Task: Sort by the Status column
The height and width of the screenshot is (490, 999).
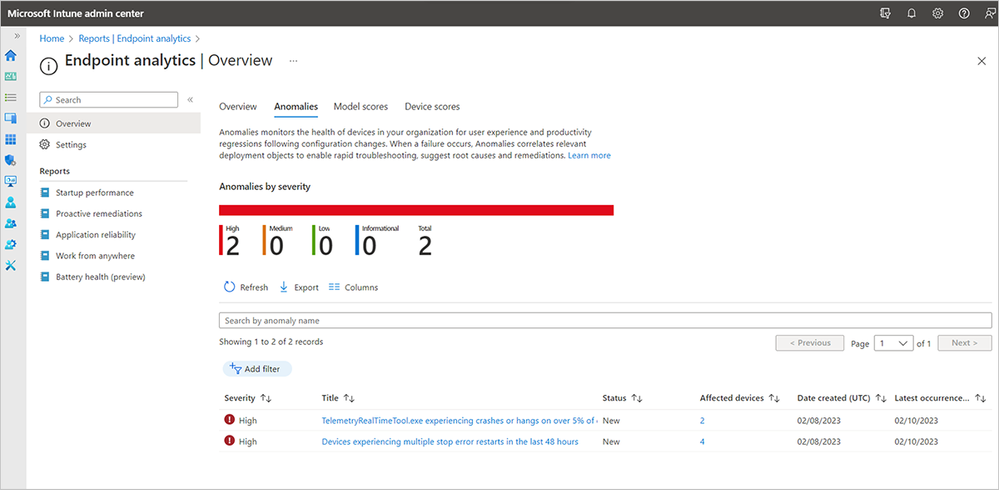Action: (x=622, y=398)
